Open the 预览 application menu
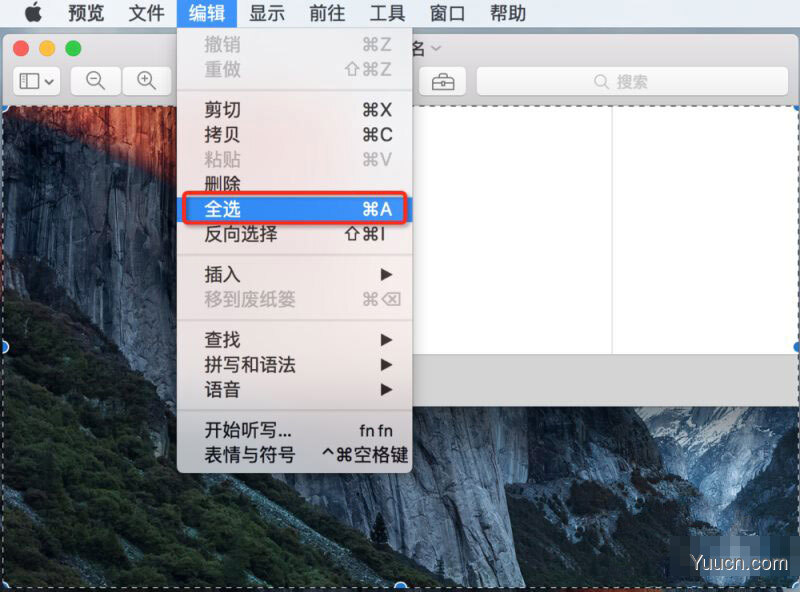The image size is (800, 592). tap(86, 13)
